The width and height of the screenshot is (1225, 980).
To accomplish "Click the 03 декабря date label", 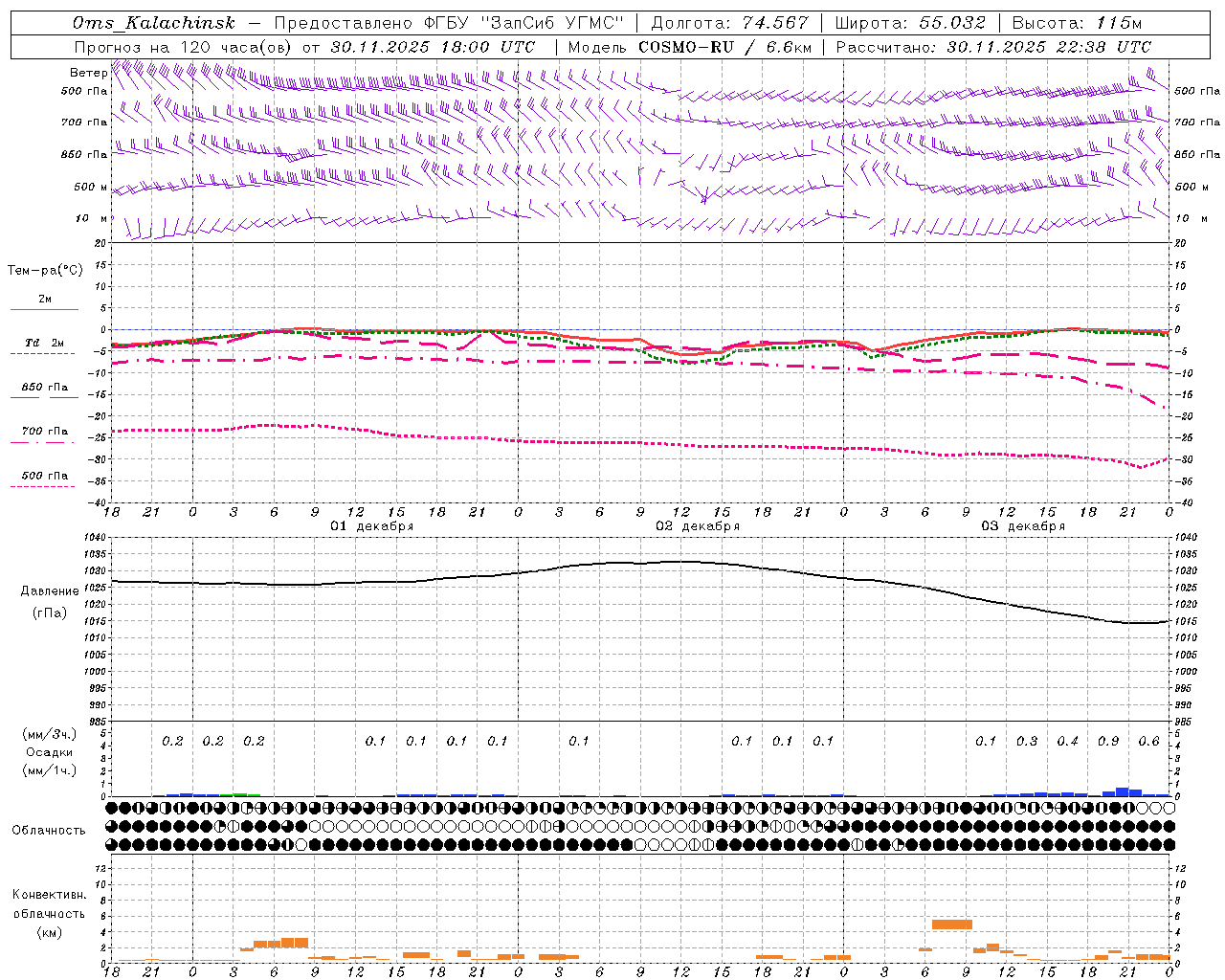I will tap(1023, 526).
